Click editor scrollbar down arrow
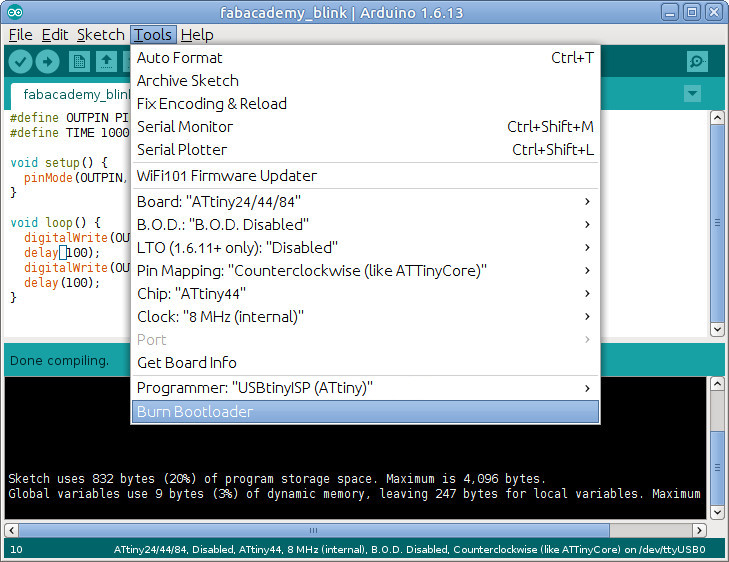The width and height of the screenshot is (729, 562). [717, 330]
